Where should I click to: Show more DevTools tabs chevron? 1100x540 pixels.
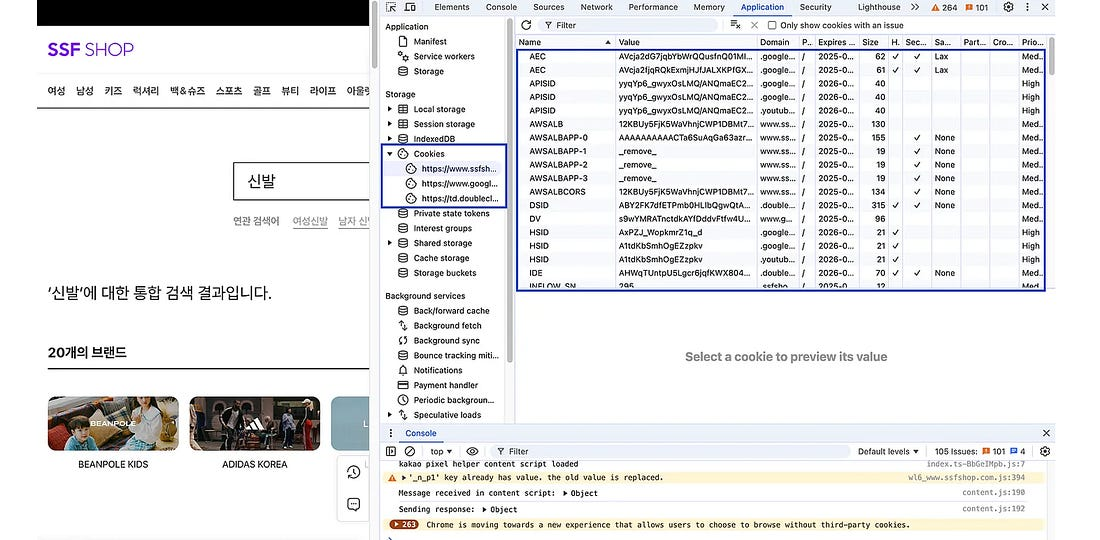[915, 7]
